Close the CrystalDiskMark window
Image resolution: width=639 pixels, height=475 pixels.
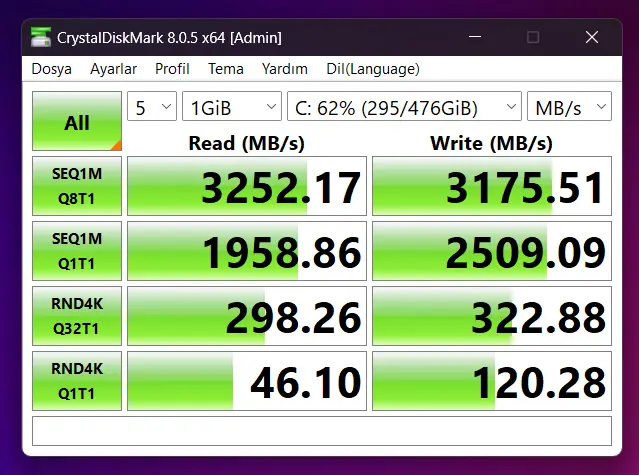click(x=592, y=37)
